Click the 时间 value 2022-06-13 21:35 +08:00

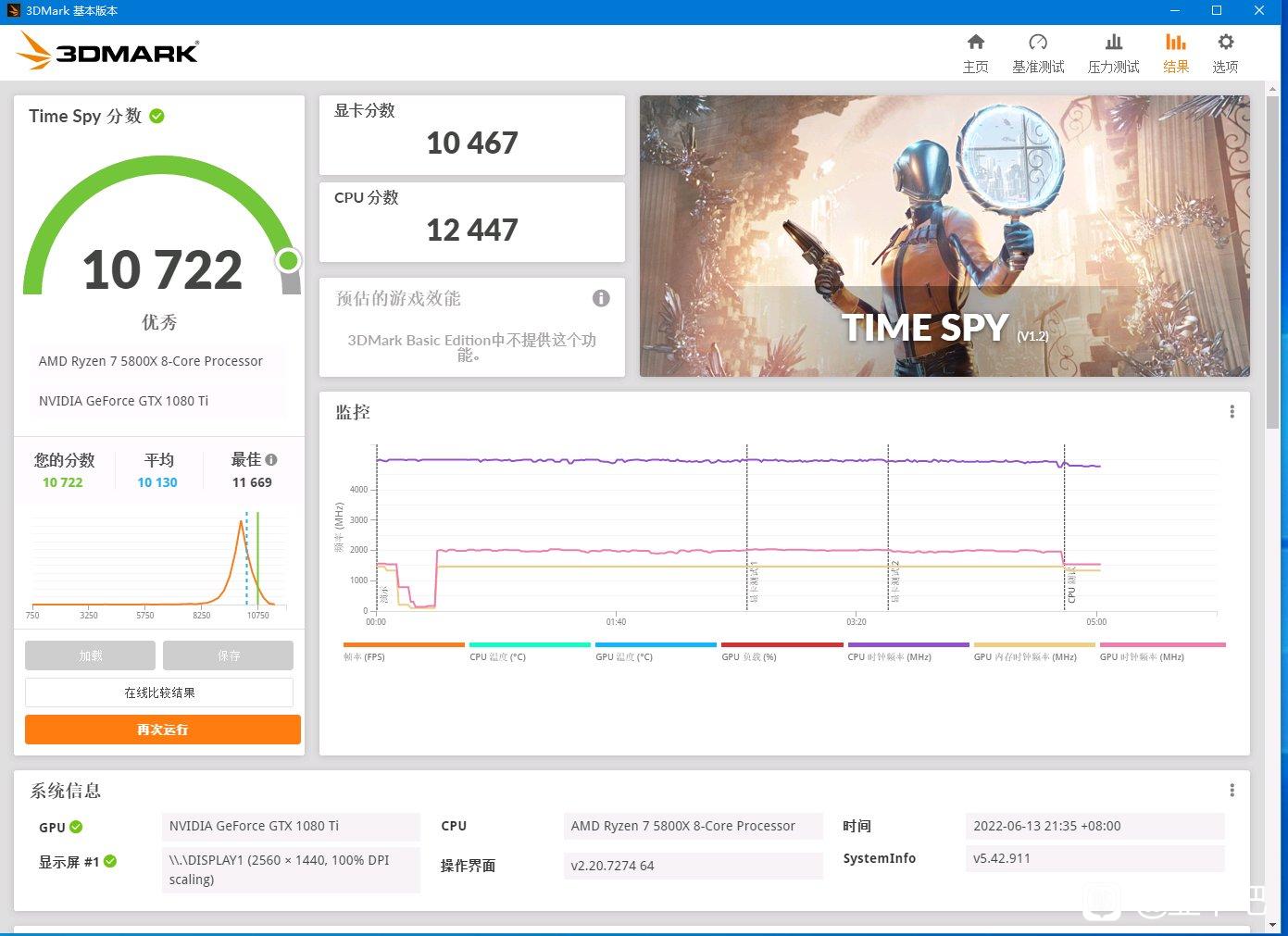point(1094,826)
